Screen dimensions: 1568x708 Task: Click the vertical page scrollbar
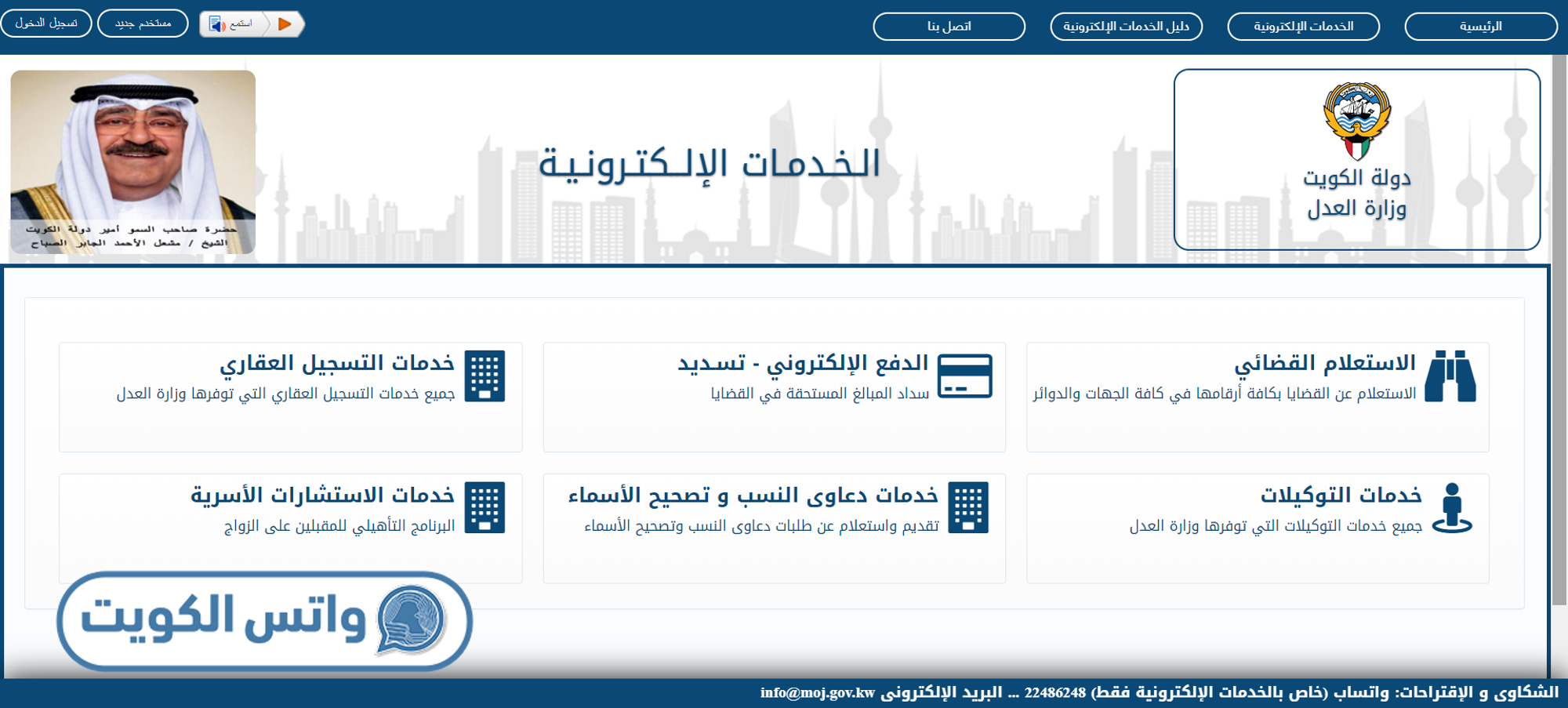1559,329
